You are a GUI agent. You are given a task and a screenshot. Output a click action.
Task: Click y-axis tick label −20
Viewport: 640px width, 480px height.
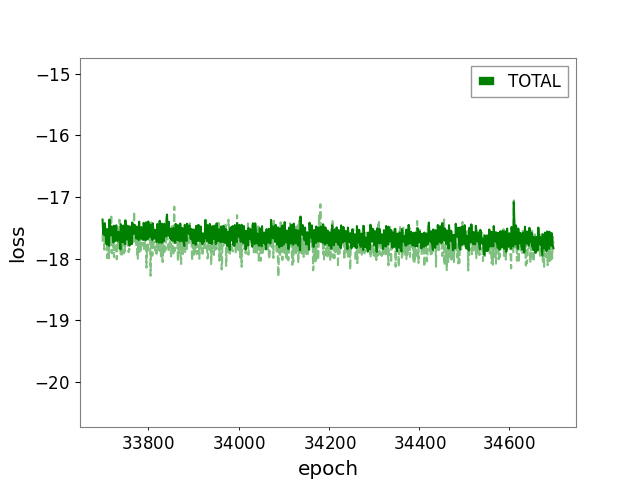coord(53,382)
